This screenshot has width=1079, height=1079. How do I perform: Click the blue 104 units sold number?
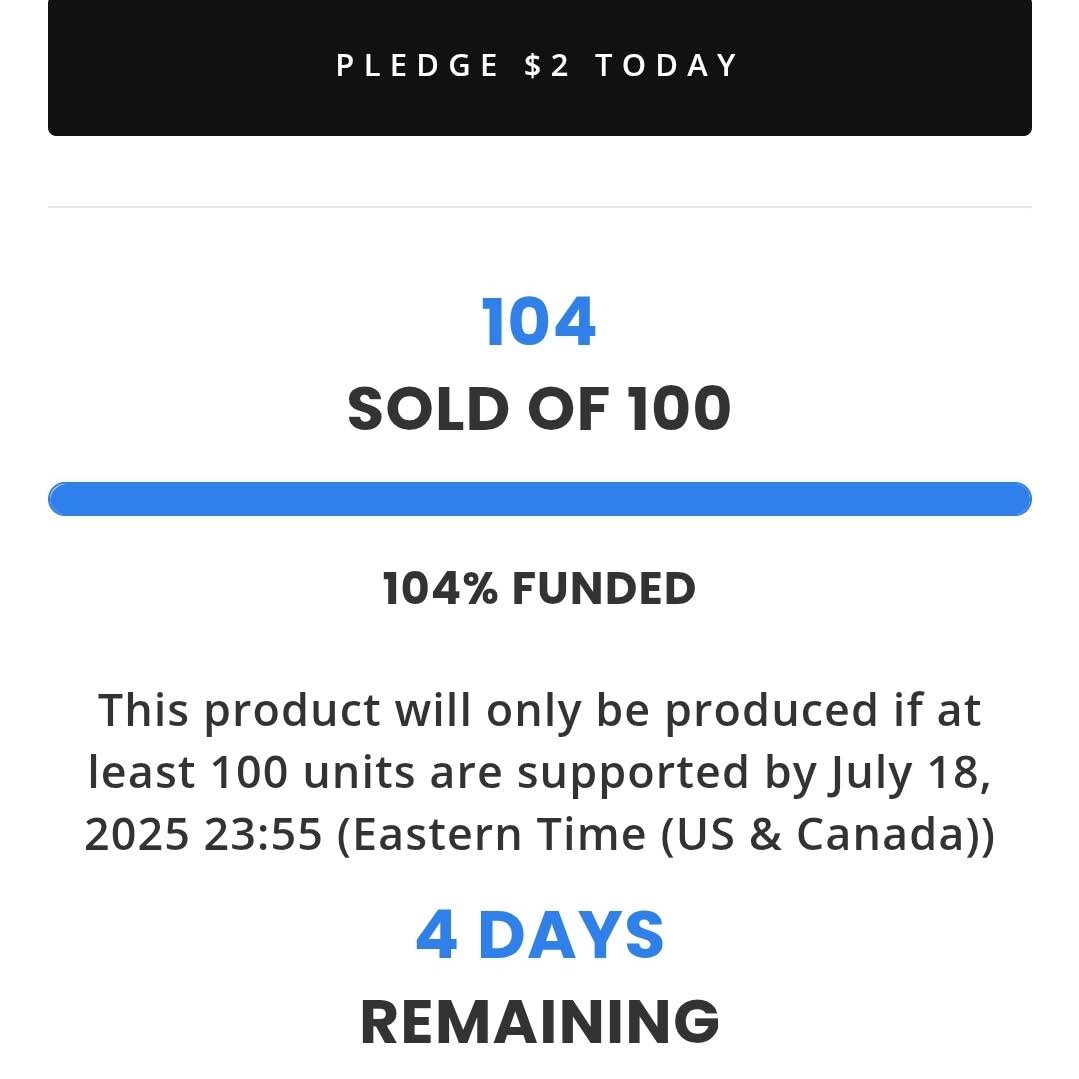click(539, 323)
